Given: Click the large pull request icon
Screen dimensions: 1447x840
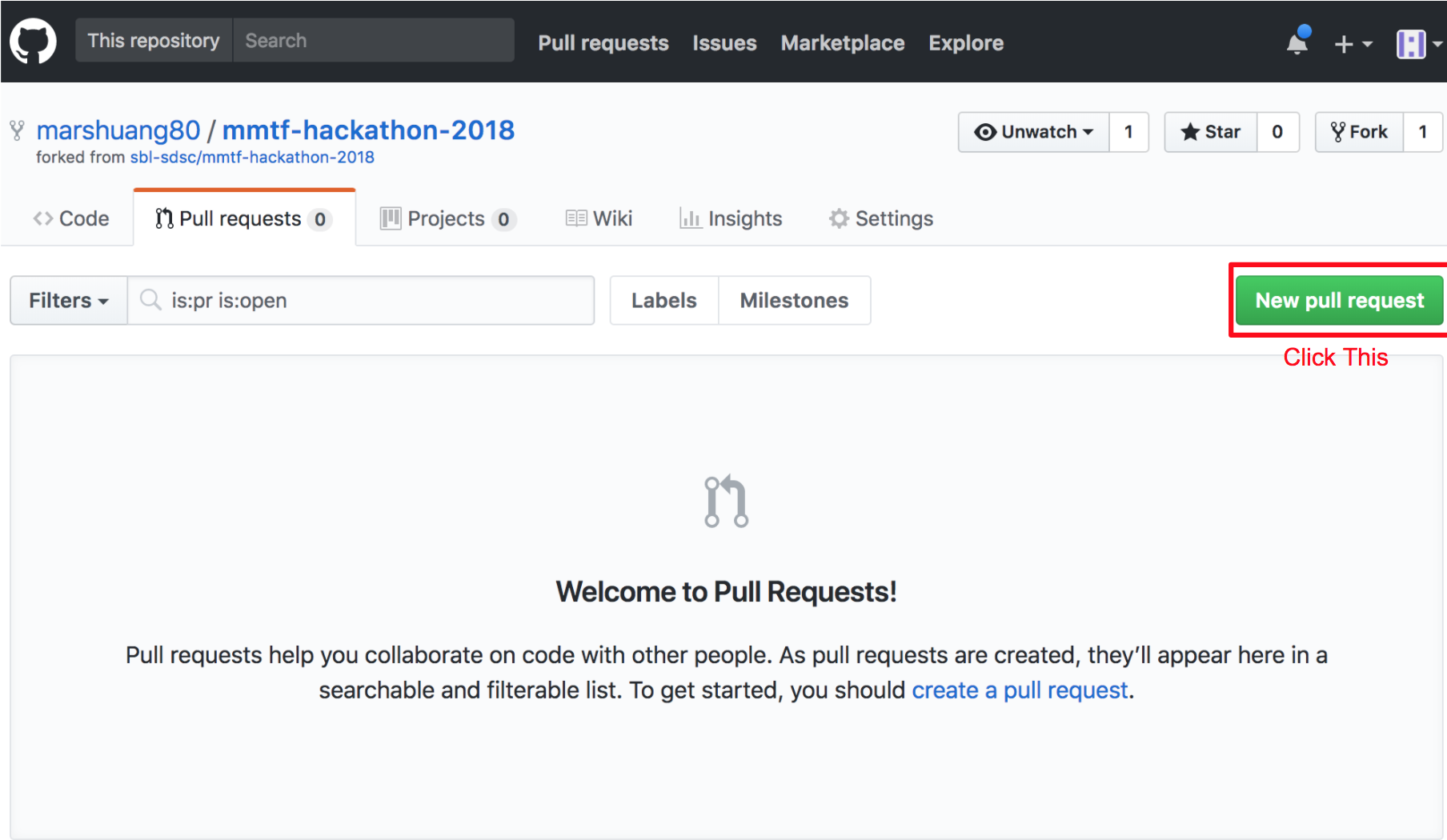Looking at the screenshot, I should [x=726, y=501].
